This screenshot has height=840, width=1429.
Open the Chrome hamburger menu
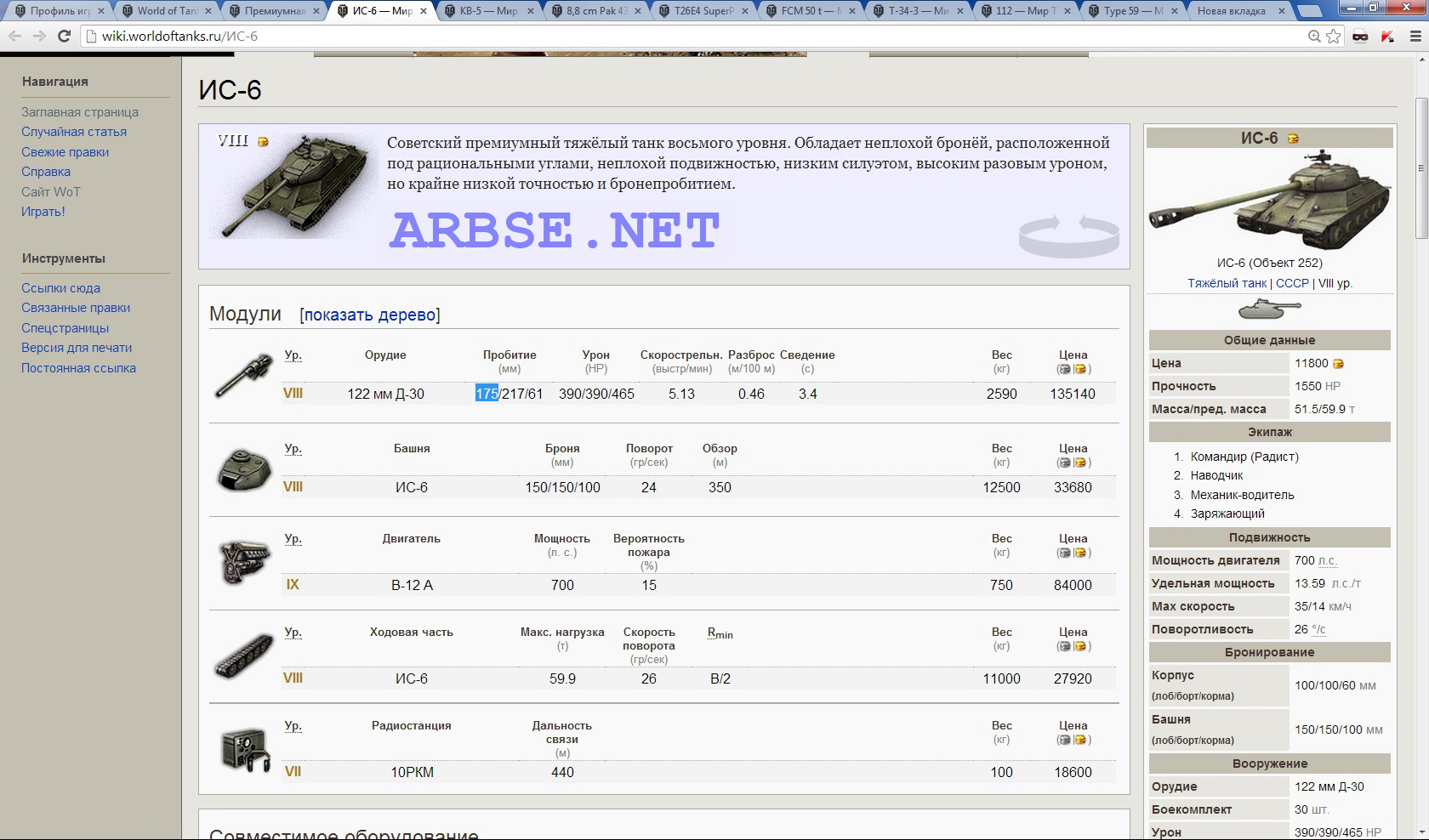click(x=1415, y=37)
